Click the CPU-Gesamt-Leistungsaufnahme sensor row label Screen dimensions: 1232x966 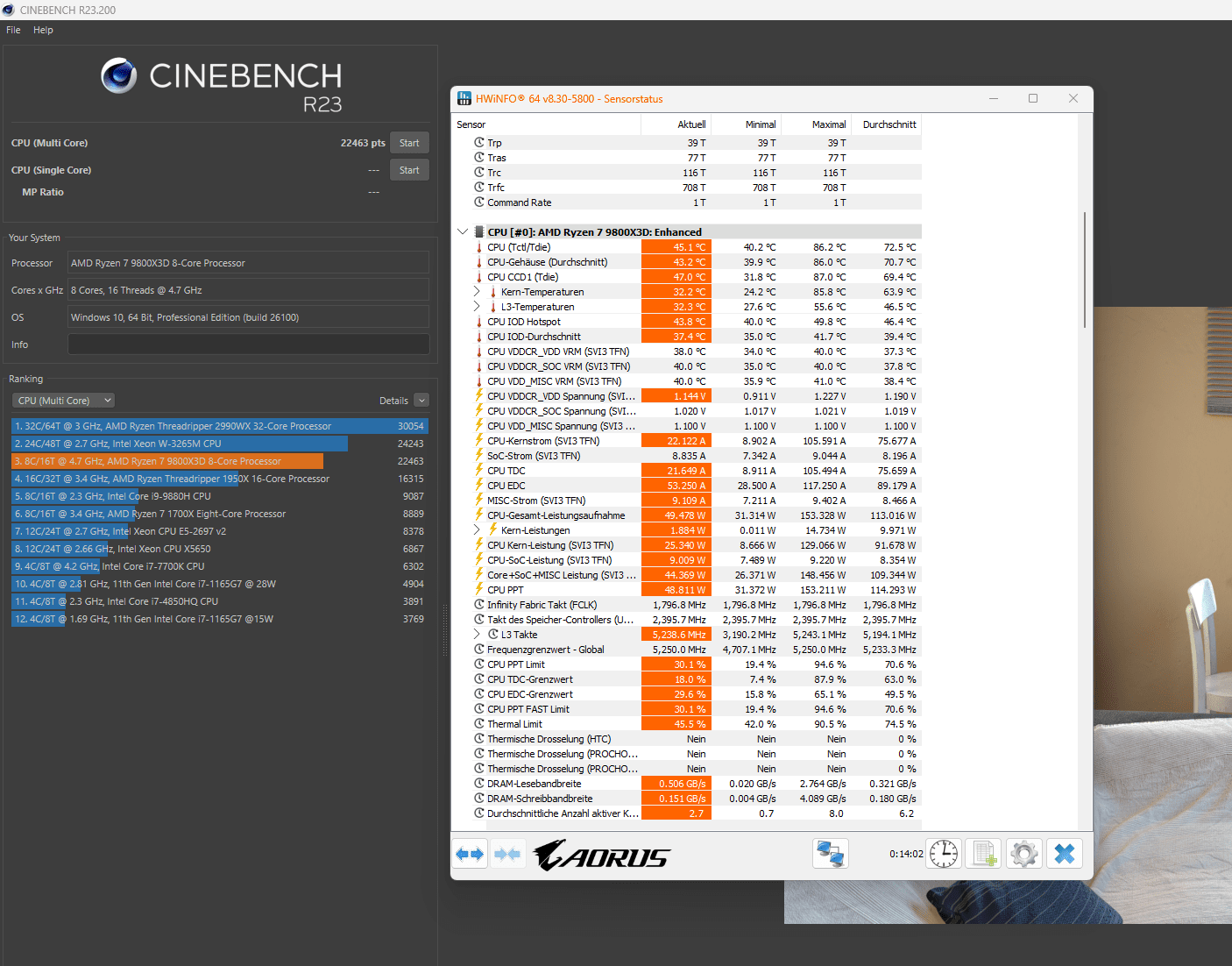coord(556,515)
